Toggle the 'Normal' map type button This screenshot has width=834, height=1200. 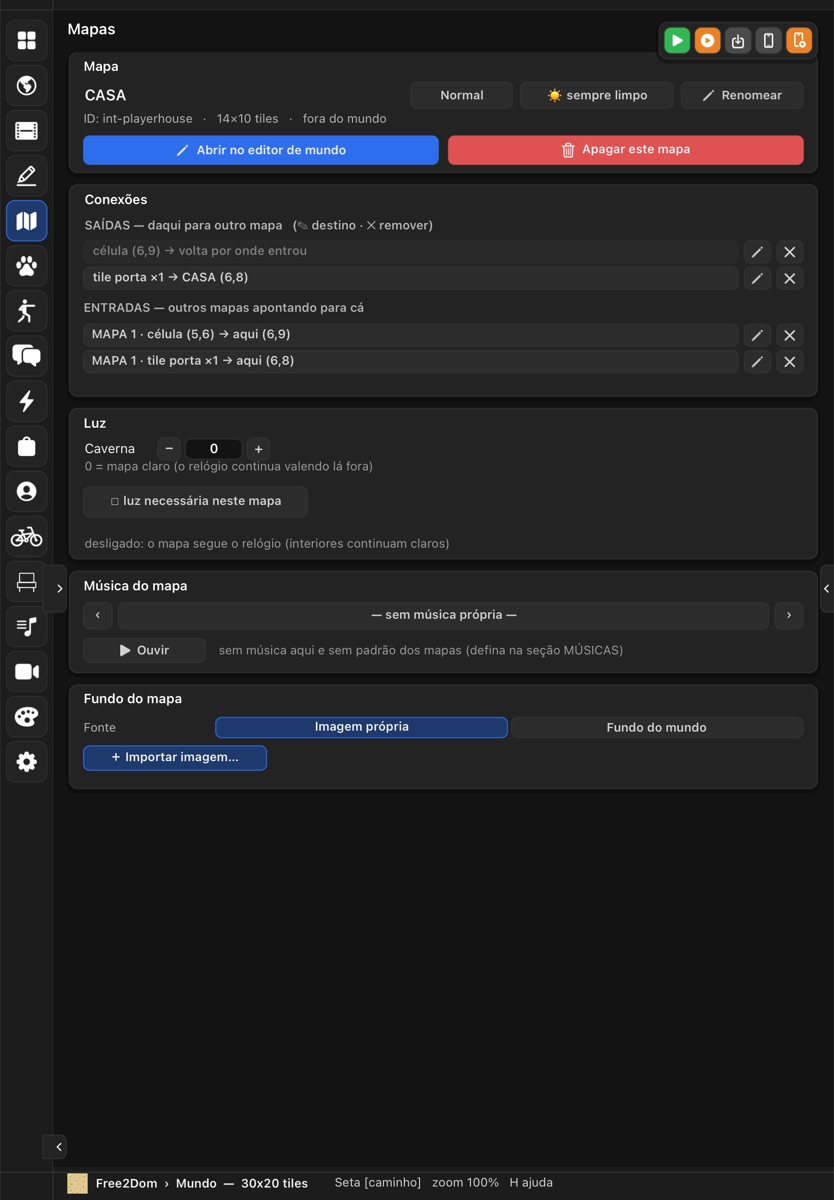point(462,95)
